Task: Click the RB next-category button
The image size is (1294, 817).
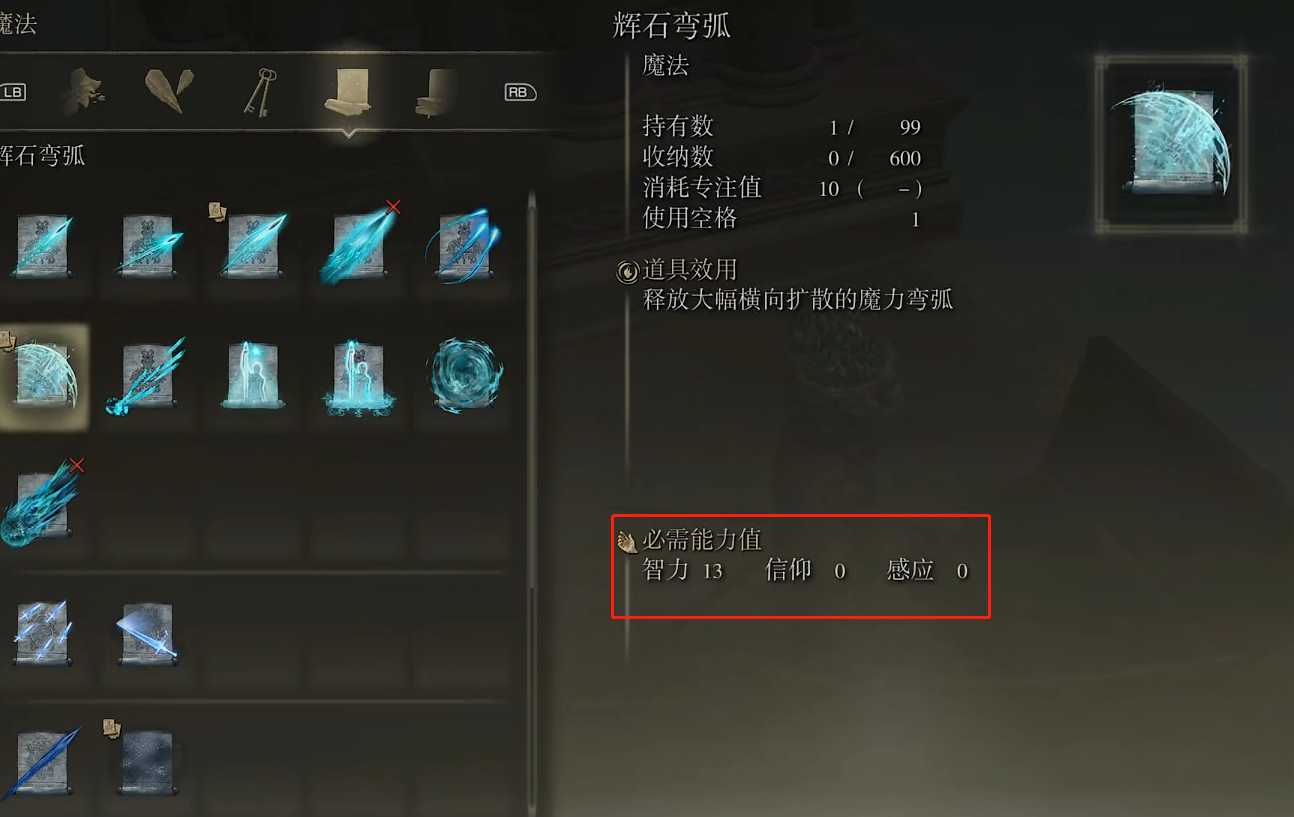Action: (x=519, y=93)
